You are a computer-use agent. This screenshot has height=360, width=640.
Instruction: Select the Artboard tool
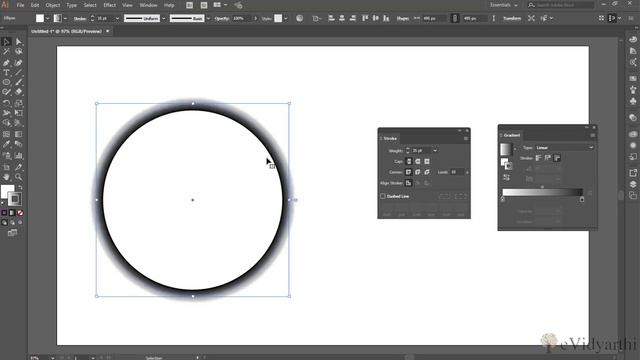[6, 167]
